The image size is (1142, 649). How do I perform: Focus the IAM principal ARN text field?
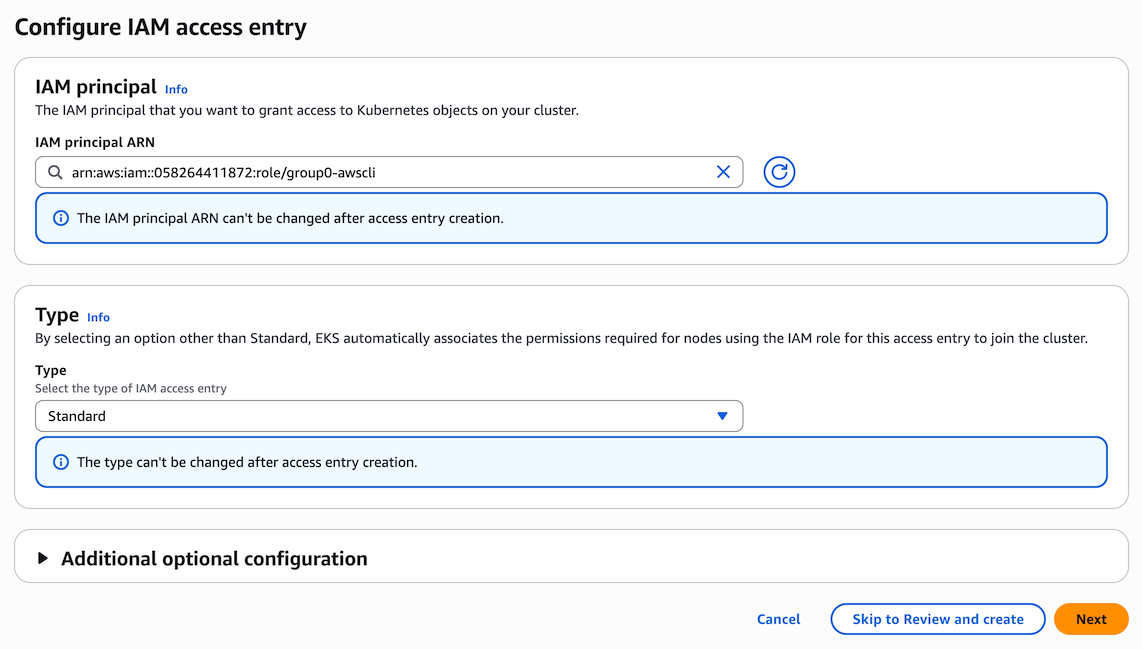390,172
